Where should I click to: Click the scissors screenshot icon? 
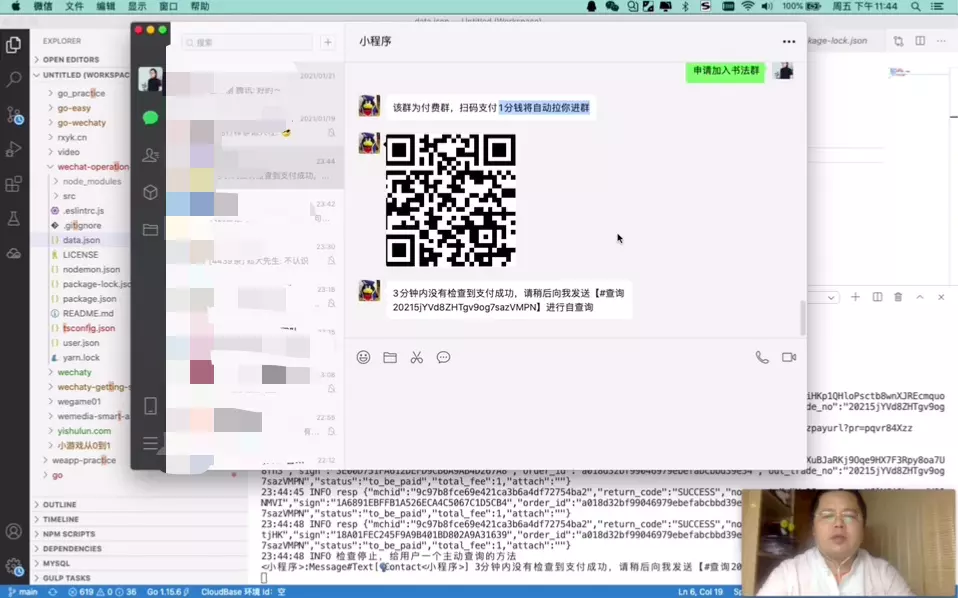coord(417,357)
